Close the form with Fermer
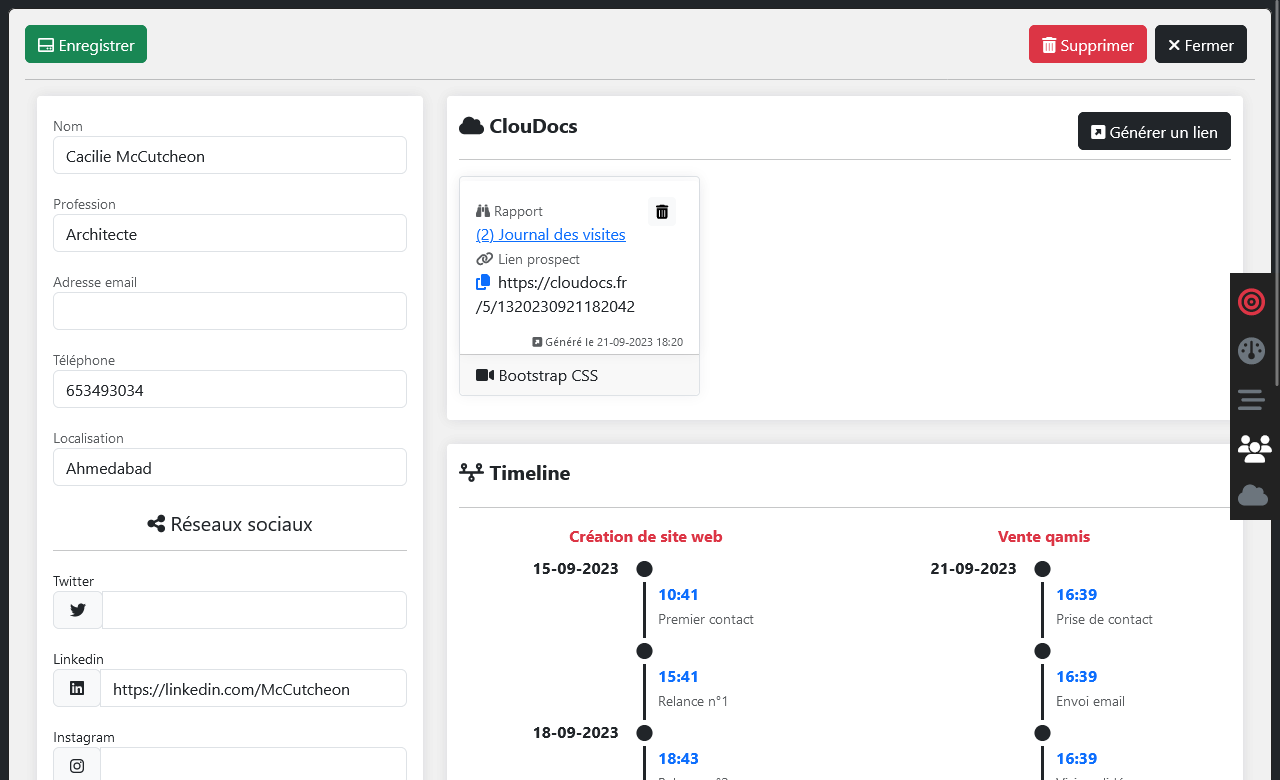The image size is (1280, 780). pos(1200,45)
